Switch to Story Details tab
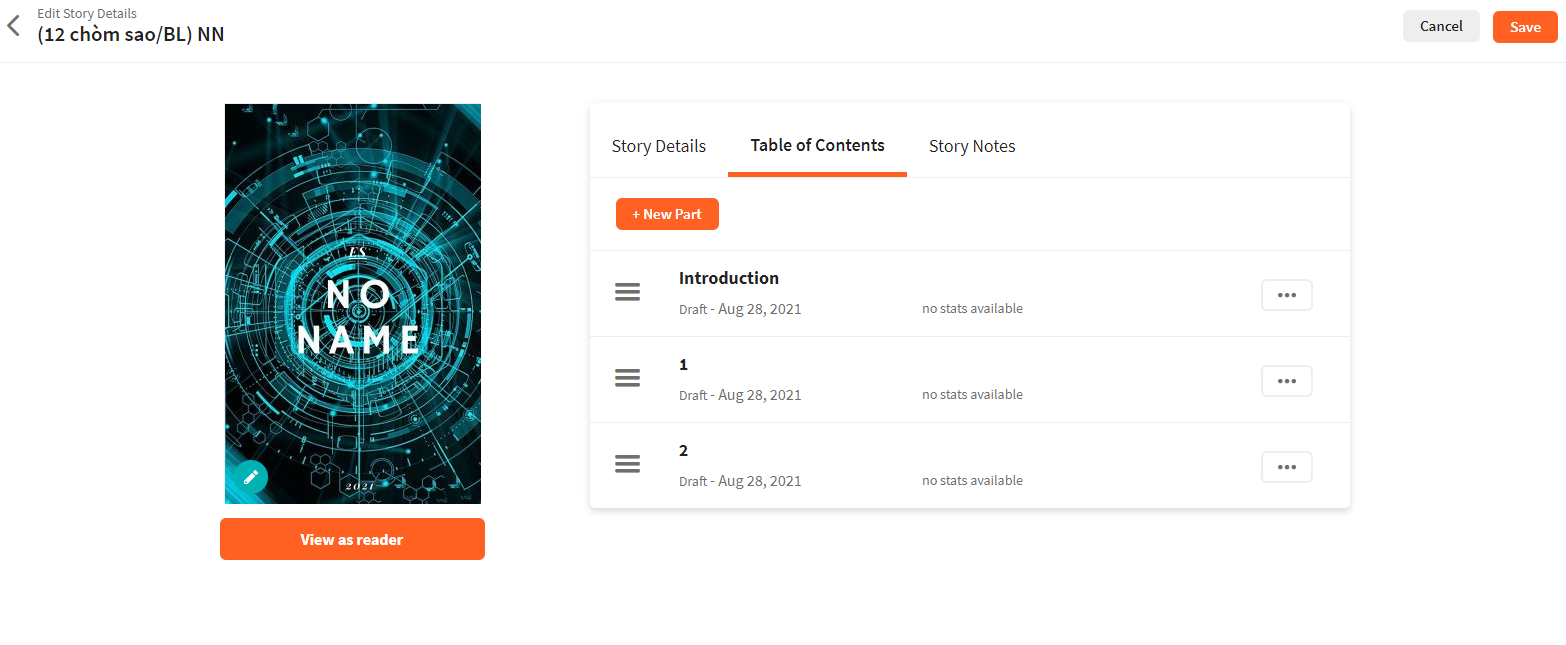The image size is (1566, 645). (x=659, y=146)
